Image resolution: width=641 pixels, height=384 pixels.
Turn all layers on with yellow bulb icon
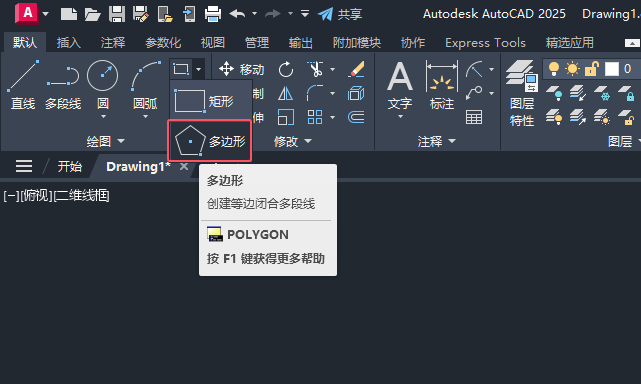point(554,117)
